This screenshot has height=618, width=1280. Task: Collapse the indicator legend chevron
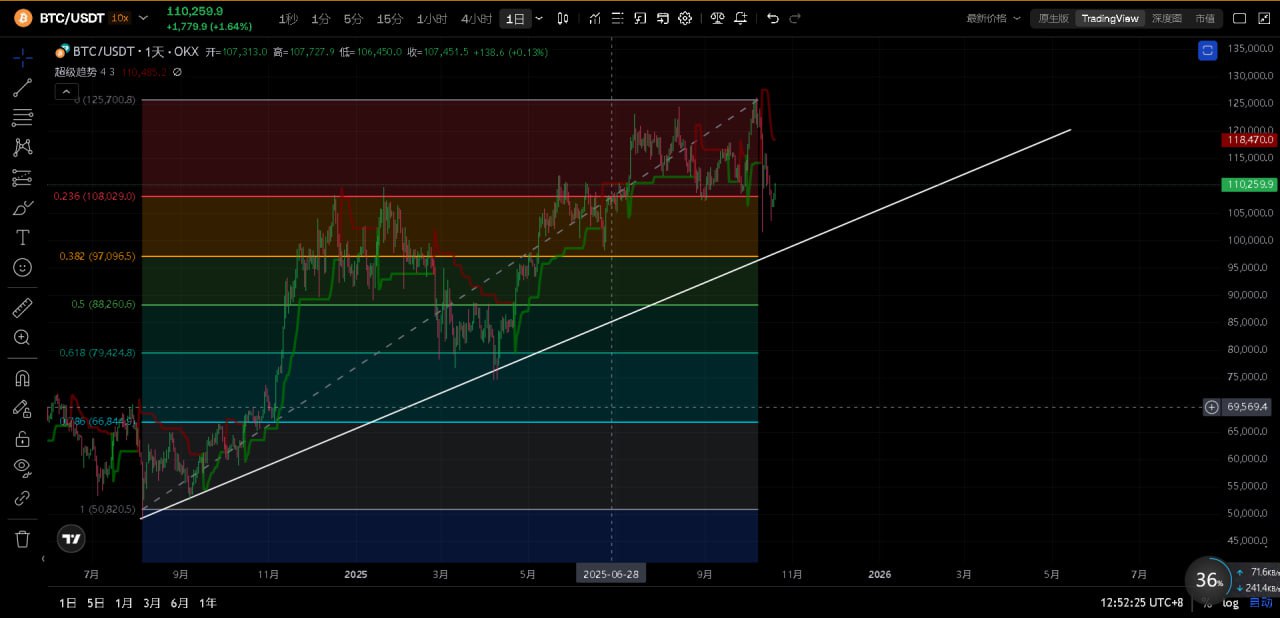(x=66, y=92)
